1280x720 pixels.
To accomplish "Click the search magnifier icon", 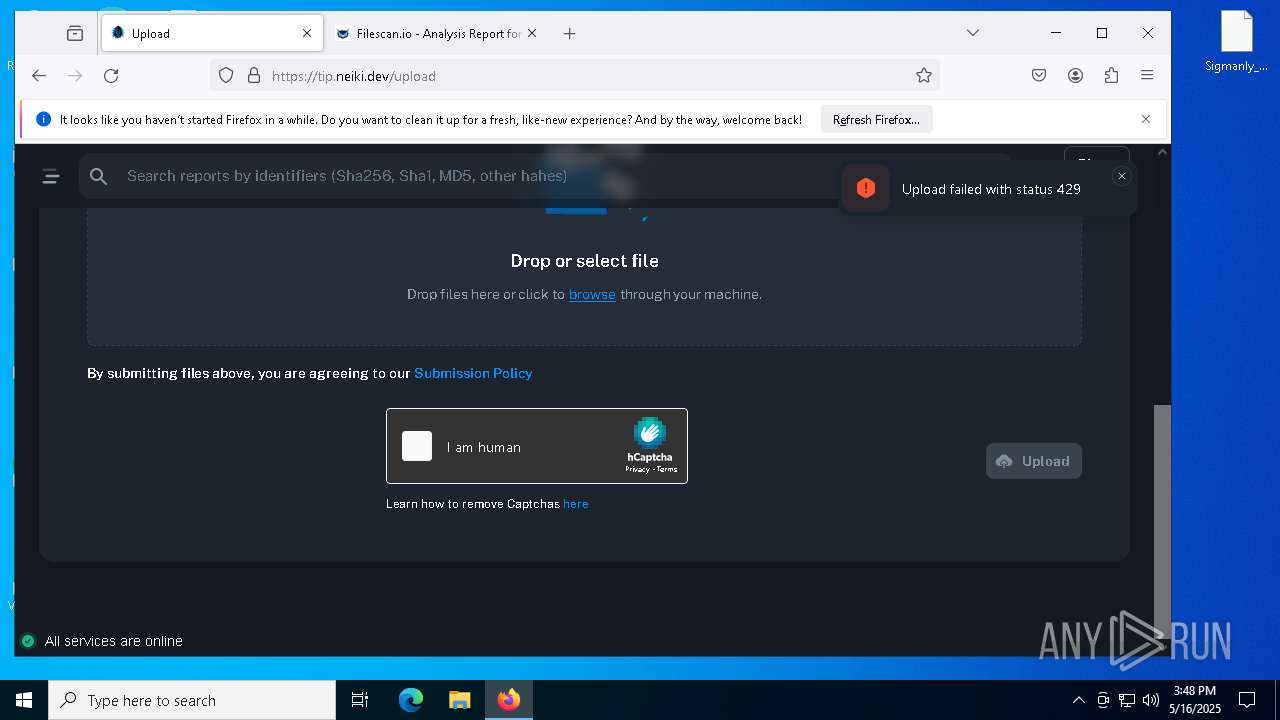I will point(98,176).
